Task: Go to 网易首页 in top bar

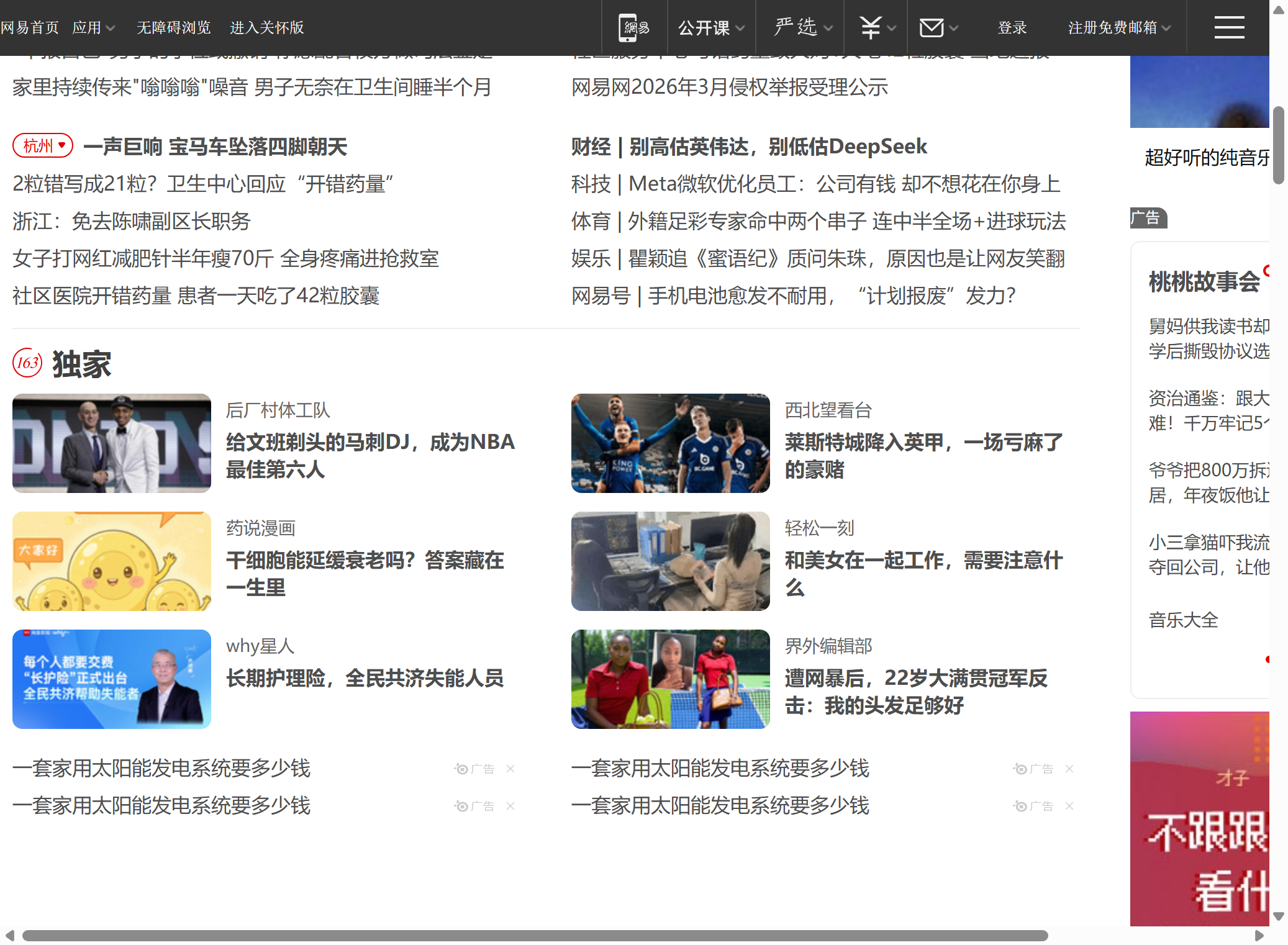Action: click(29, 28)
